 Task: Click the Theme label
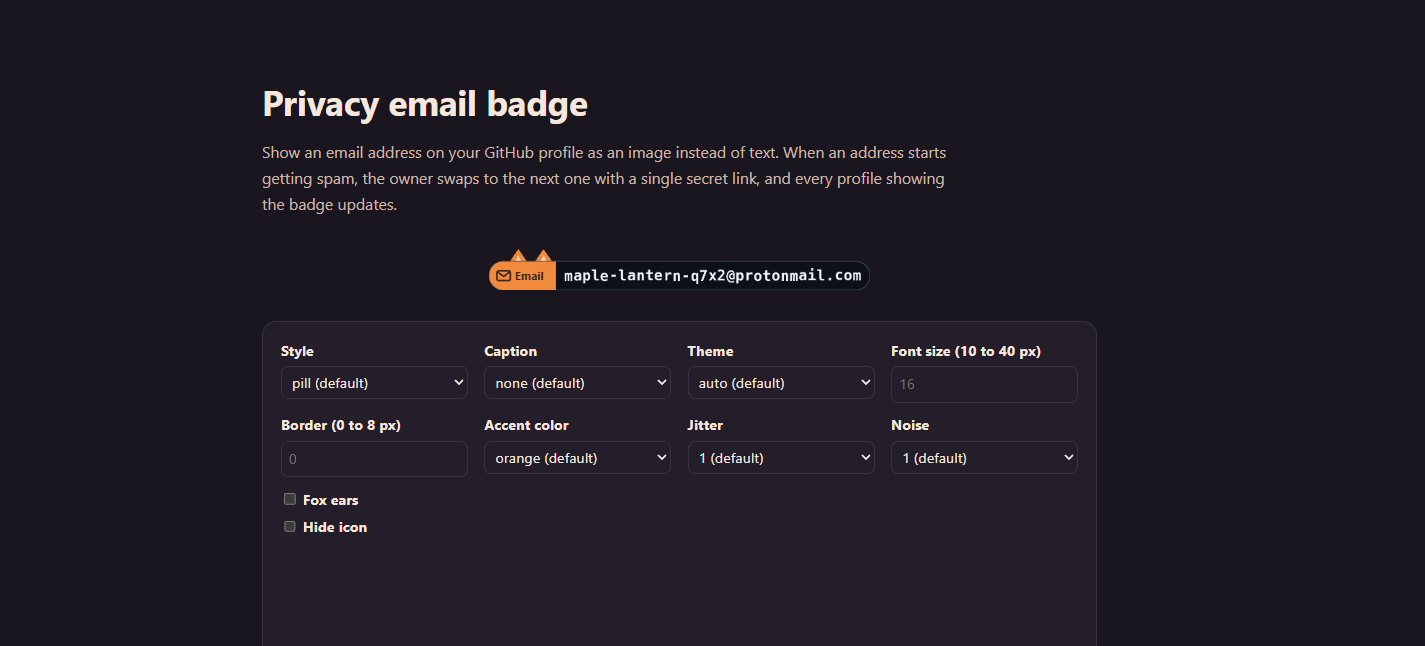(710, 351)
